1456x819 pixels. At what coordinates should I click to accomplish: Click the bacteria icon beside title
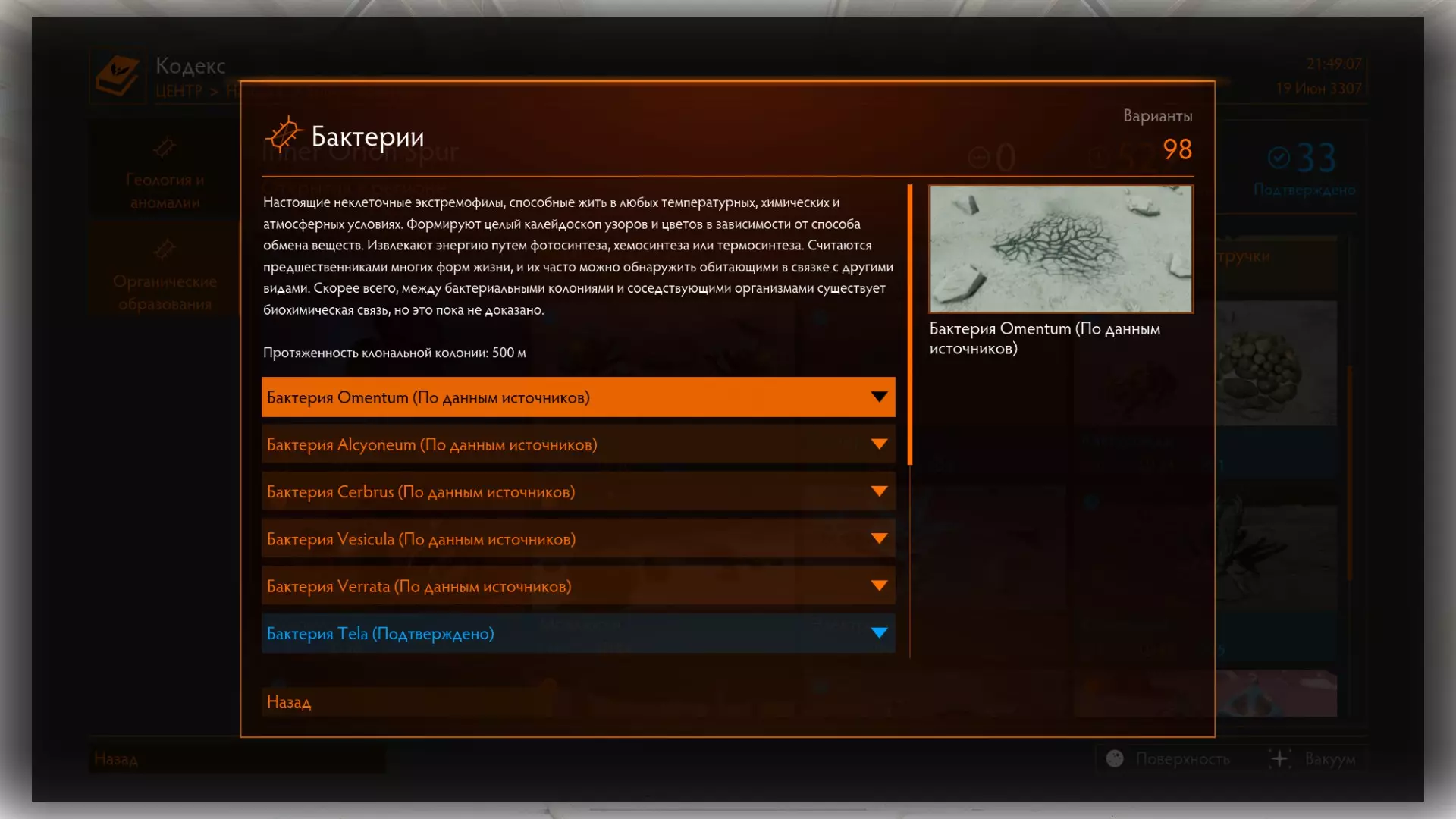[284, 136]
